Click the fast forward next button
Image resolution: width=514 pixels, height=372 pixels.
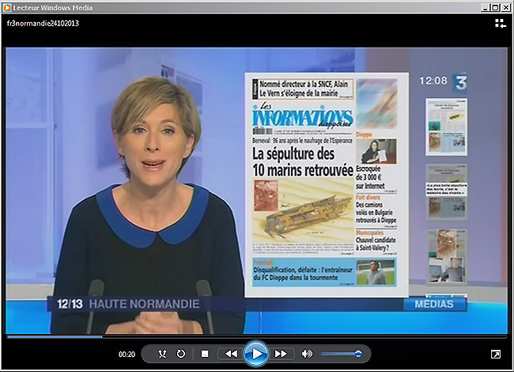281,354
